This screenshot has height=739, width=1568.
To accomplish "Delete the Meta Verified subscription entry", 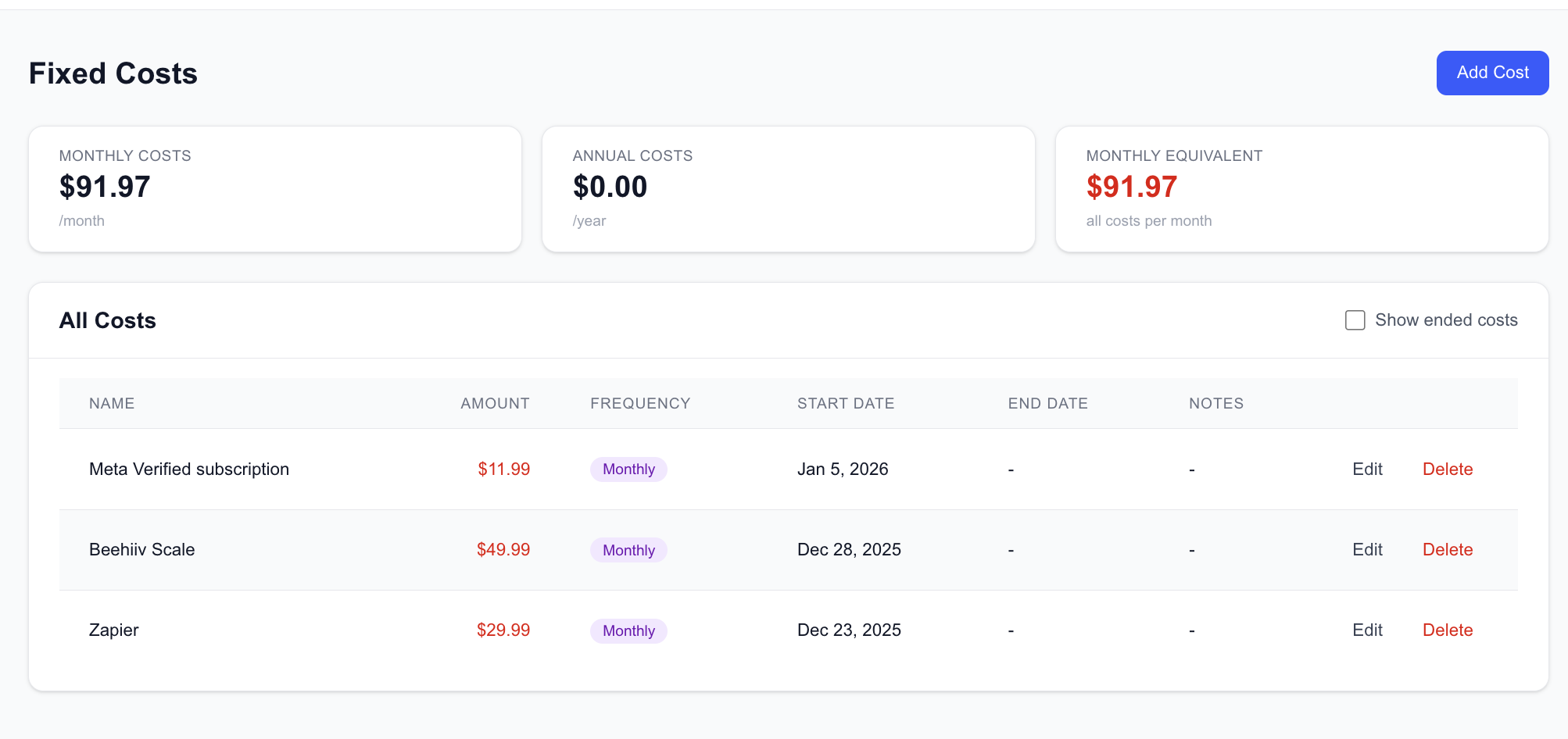I will coord(1447,469).
